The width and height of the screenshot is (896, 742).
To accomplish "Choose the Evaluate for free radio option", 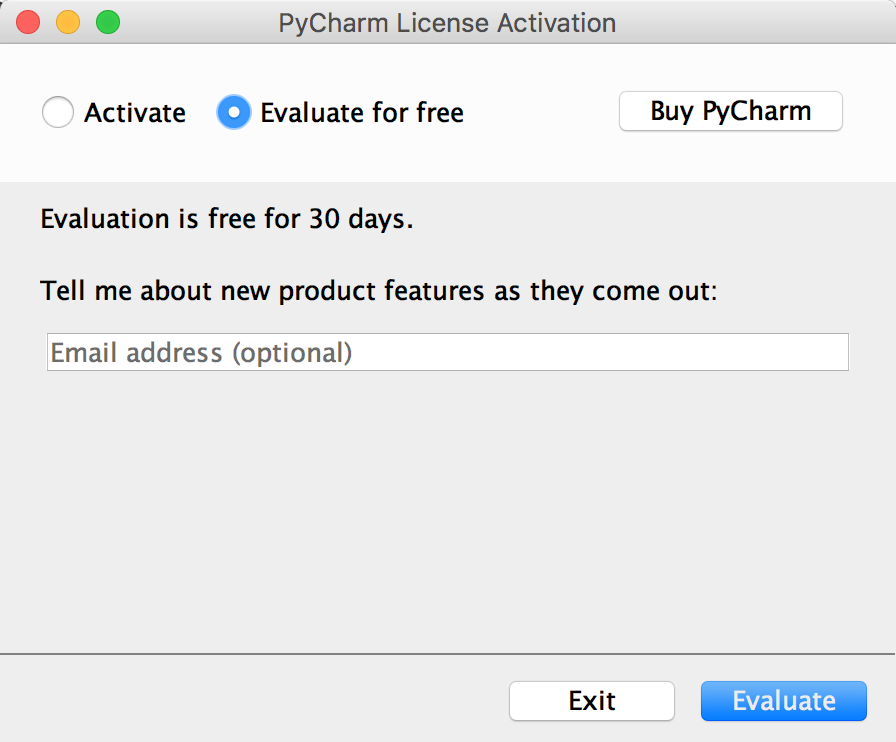I will click(x=233, y=112).
